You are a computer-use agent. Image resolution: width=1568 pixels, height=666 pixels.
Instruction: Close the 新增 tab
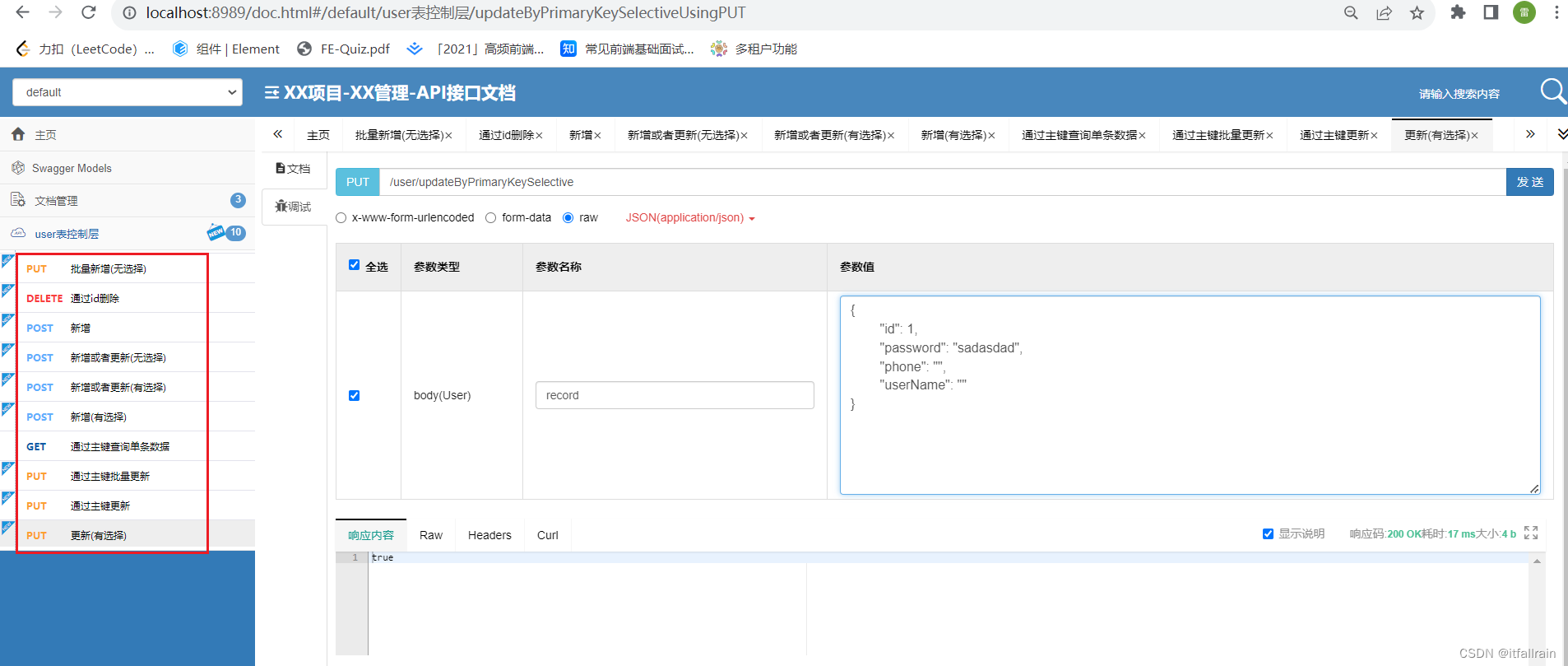tap(597, 136)
